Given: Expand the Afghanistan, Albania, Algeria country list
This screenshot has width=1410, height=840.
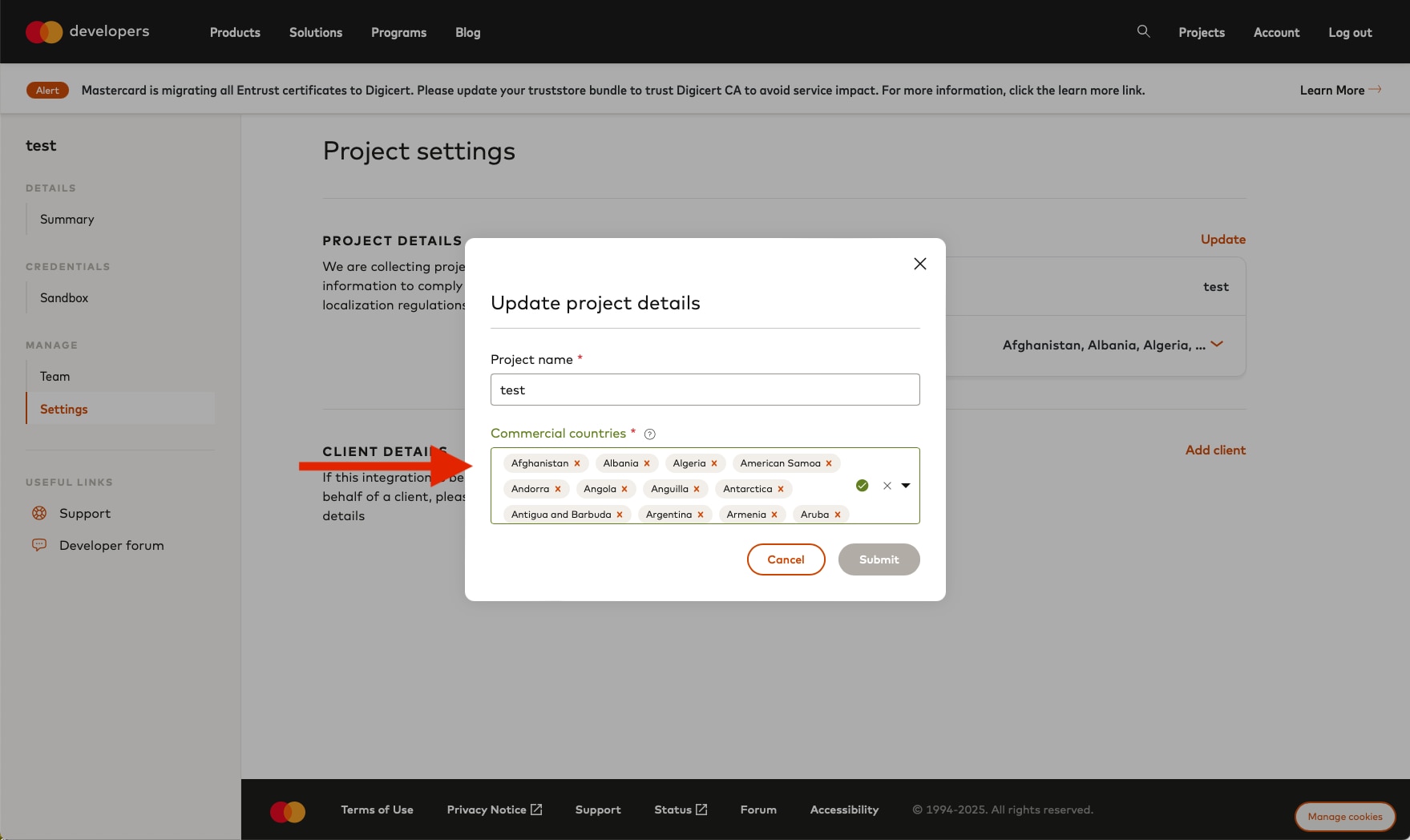Looking at the screenshot, I should pyautogui.click(x=1217, y=345).
